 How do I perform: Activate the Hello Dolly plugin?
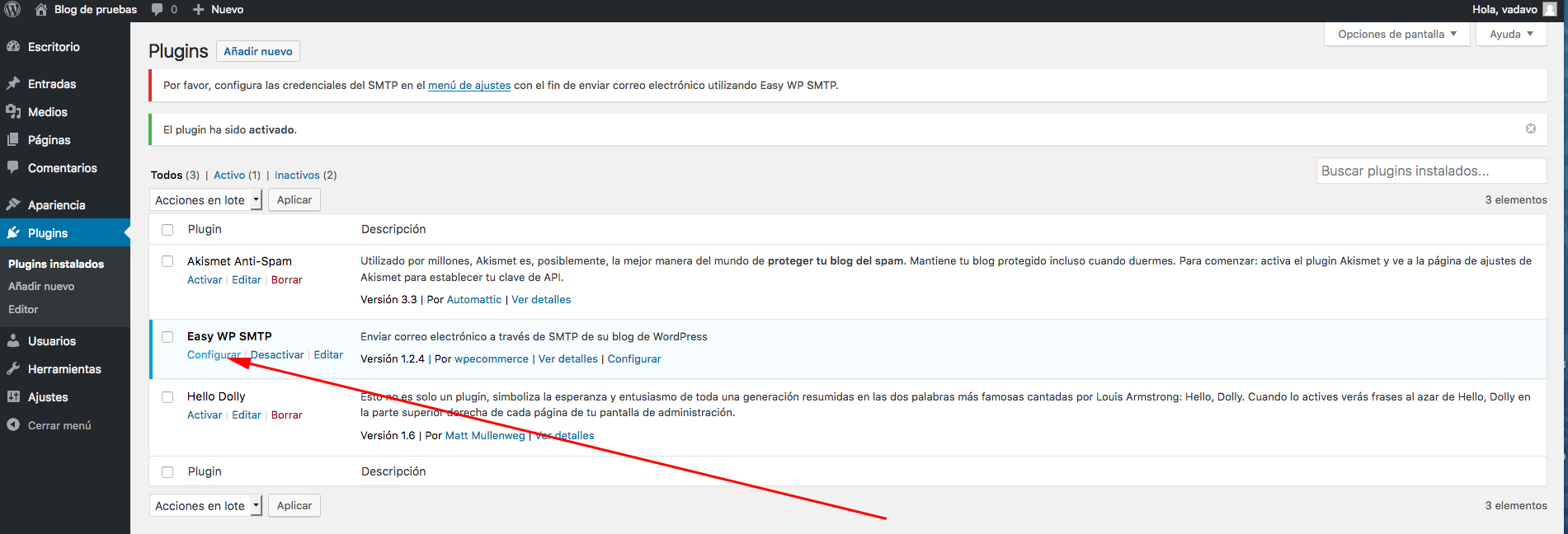(x=205, y=415)
